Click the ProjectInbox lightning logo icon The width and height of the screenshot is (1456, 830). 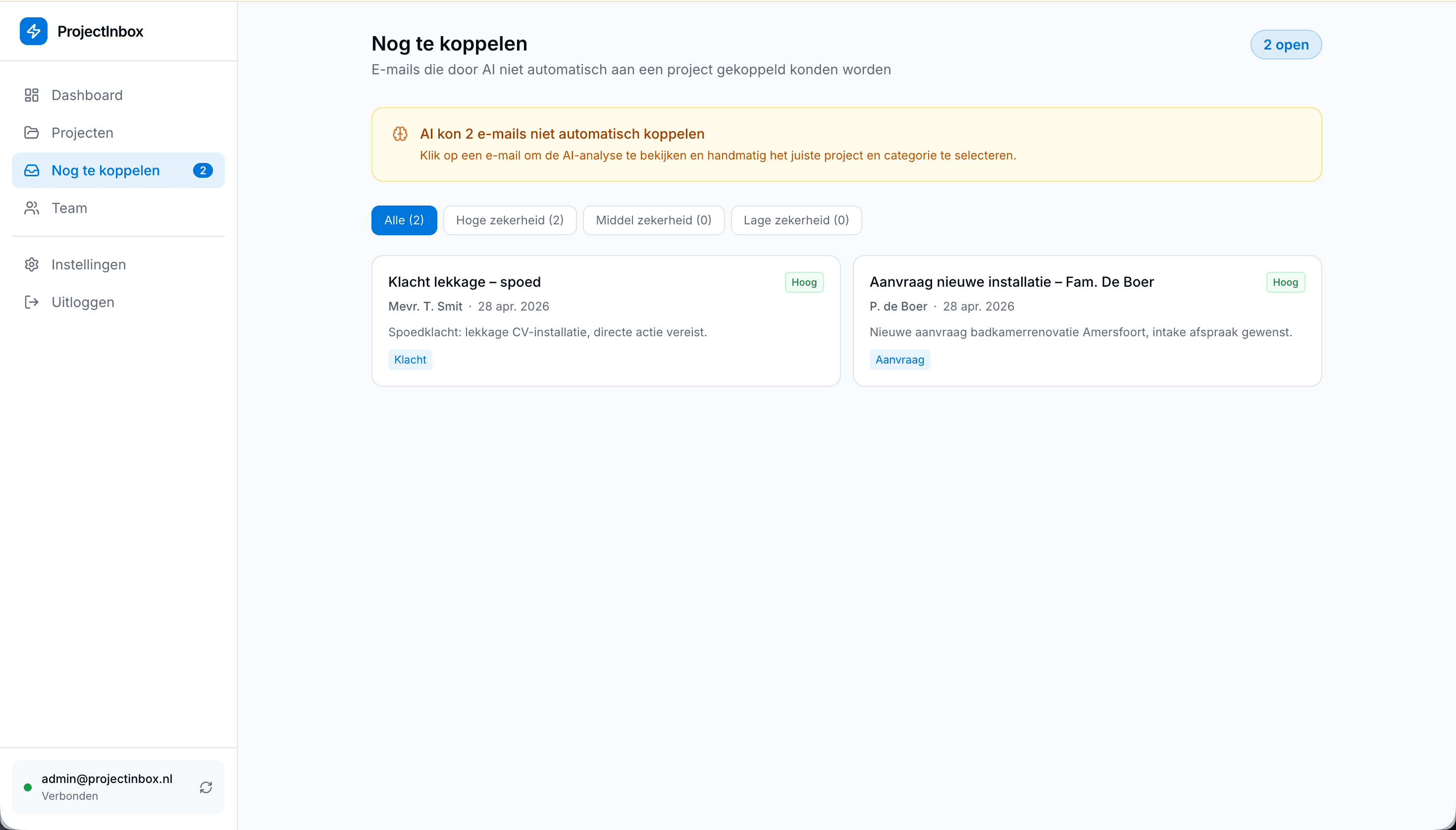tap(34, 31)
